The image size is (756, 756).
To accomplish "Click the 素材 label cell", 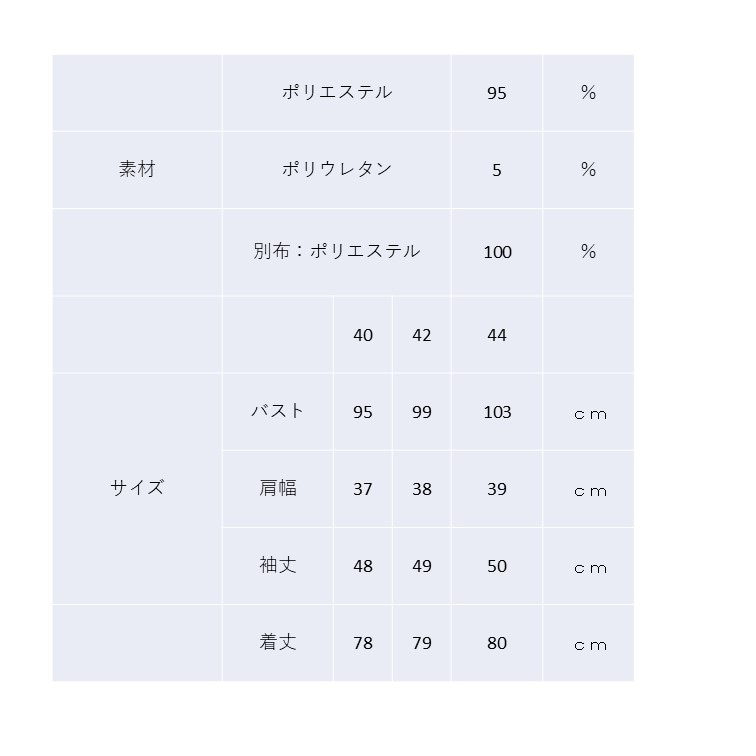I will 137,170.
